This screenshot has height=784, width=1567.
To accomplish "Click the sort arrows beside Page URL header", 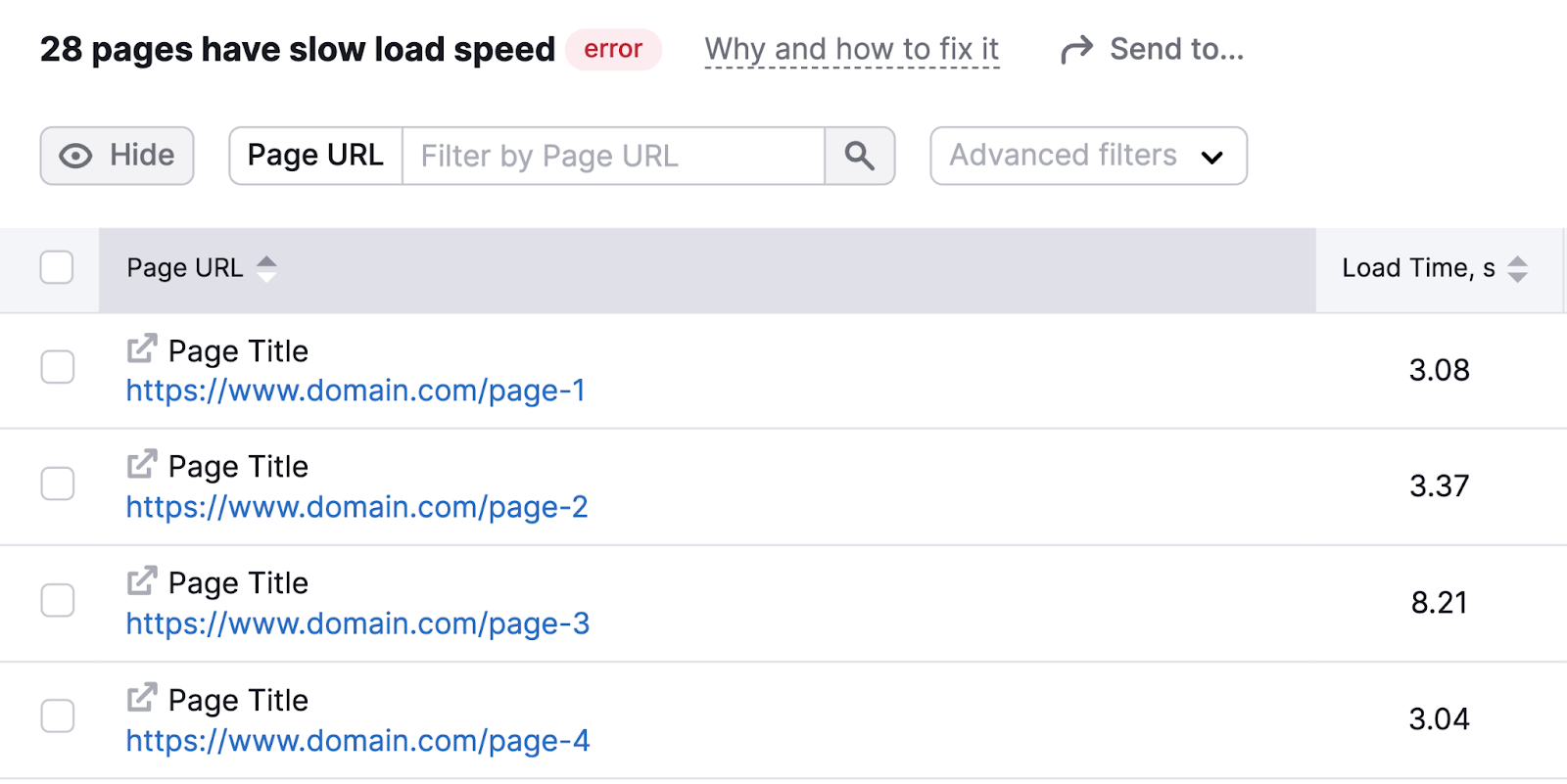I will (x=266, y=267).
